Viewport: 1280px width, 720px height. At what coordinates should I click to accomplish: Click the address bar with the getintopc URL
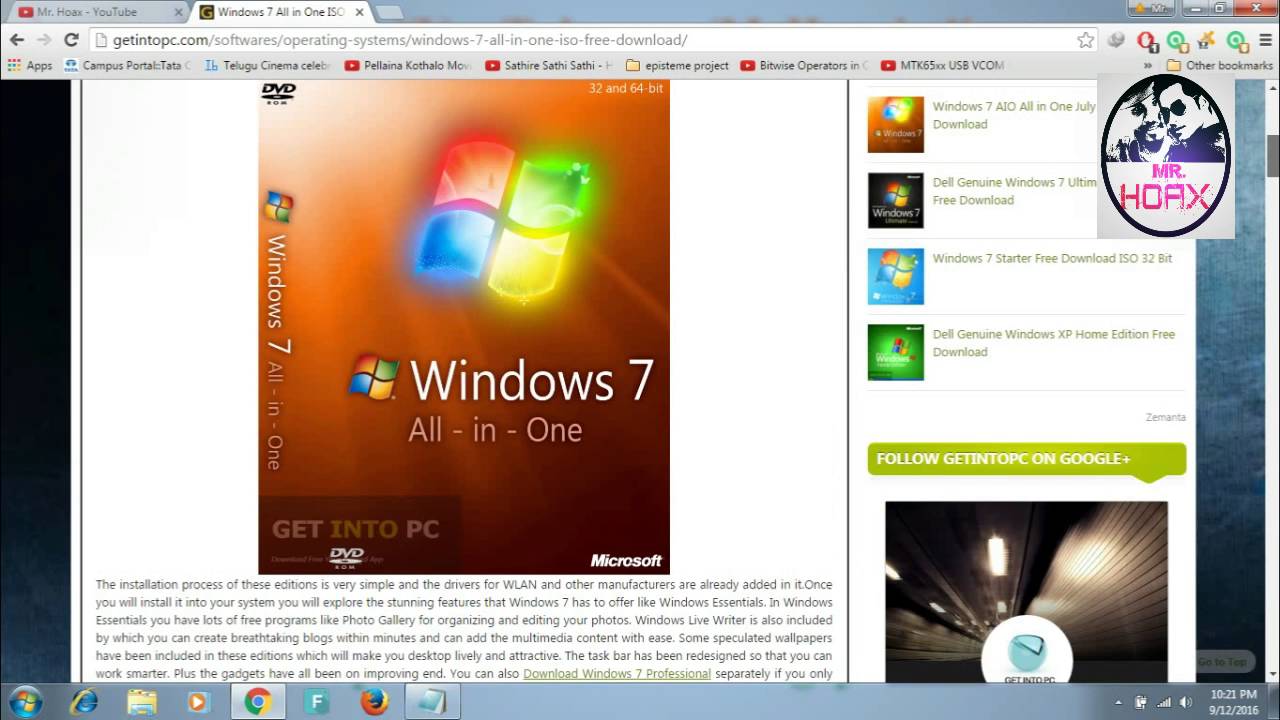point(585,40)
